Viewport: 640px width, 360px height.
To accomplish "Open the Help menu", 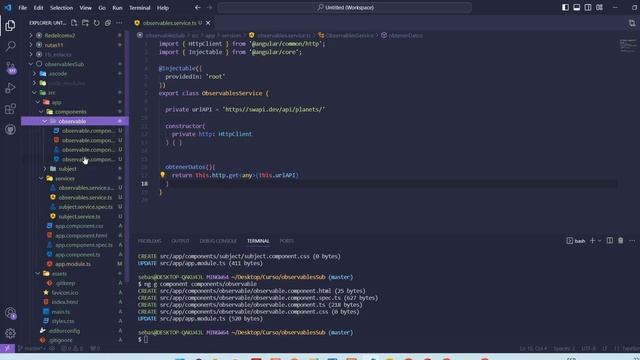I will pyautogui.click(x=163, y=8).
